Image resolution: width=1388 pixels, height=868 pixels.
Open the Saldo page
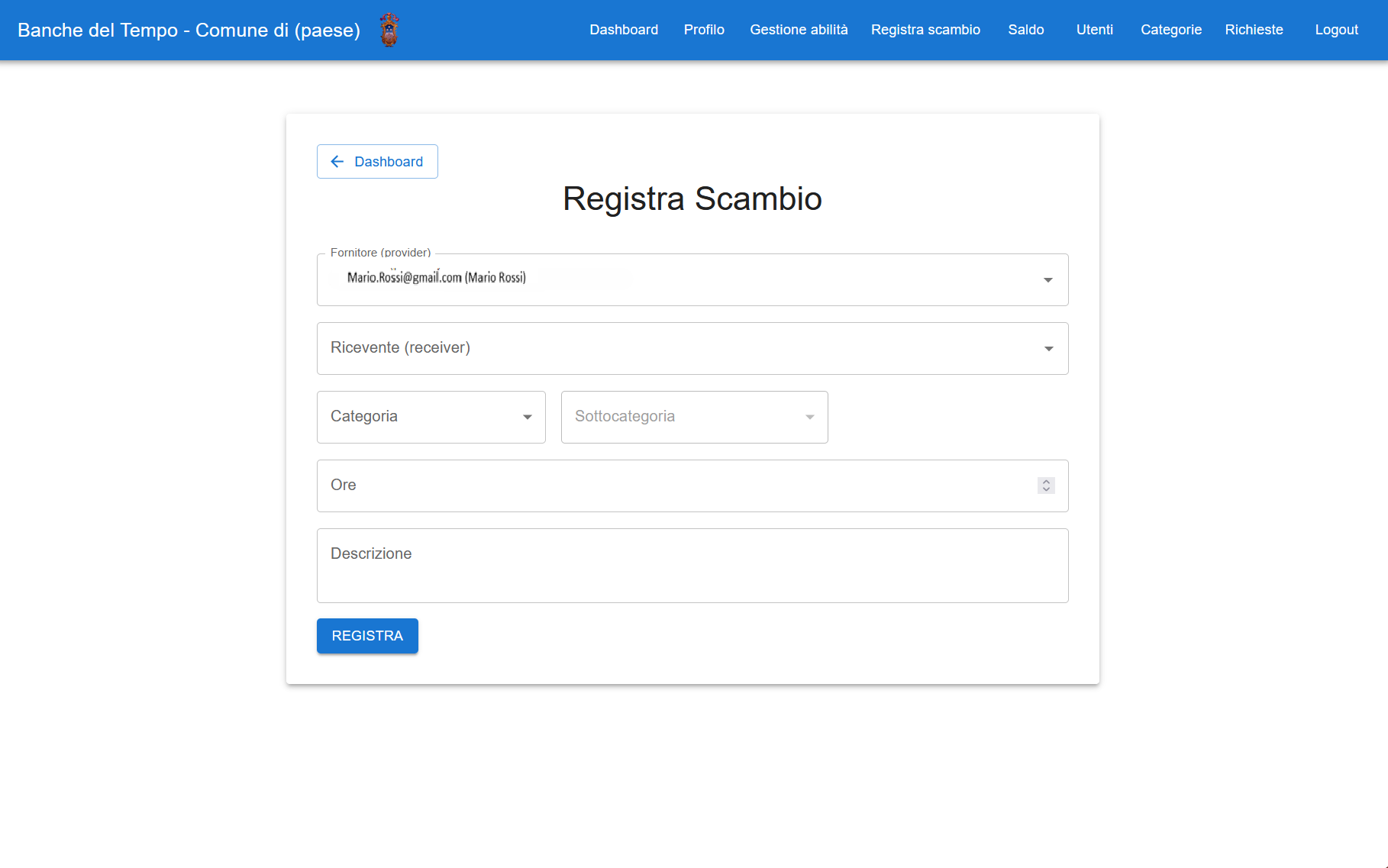[x=1026, y=30]
